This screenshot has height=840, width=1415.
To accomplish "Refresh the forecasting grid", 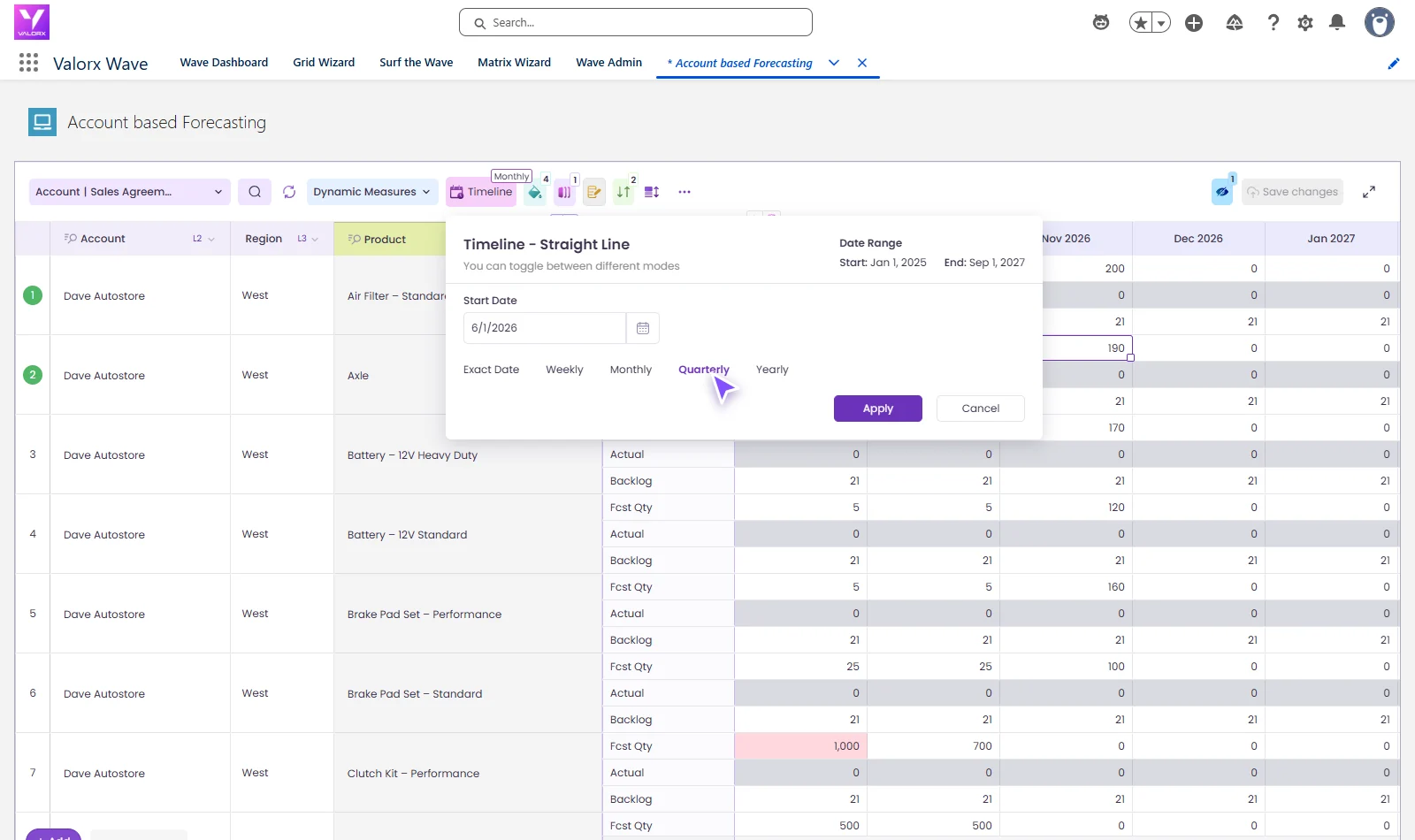I will coord(289,192).
